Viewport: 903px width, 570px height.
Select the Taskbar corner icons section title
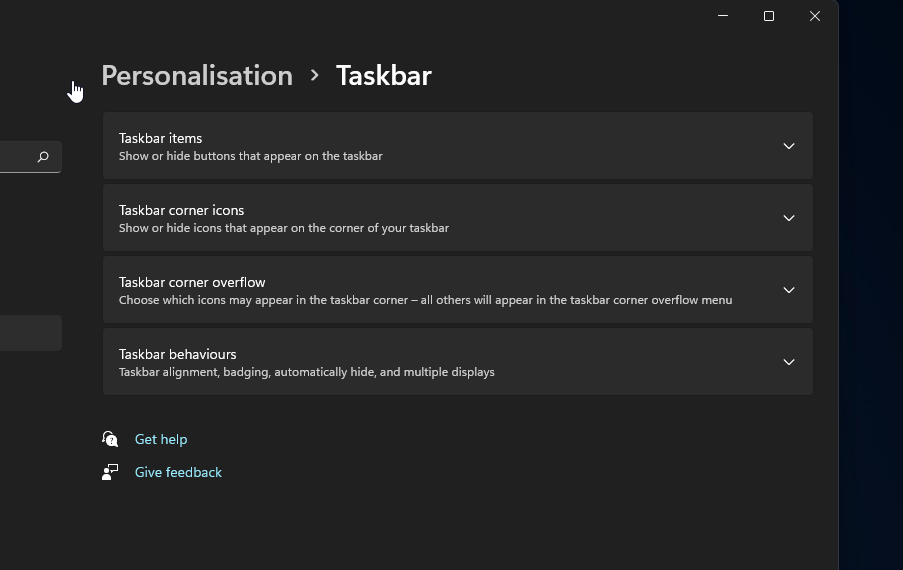182,210
